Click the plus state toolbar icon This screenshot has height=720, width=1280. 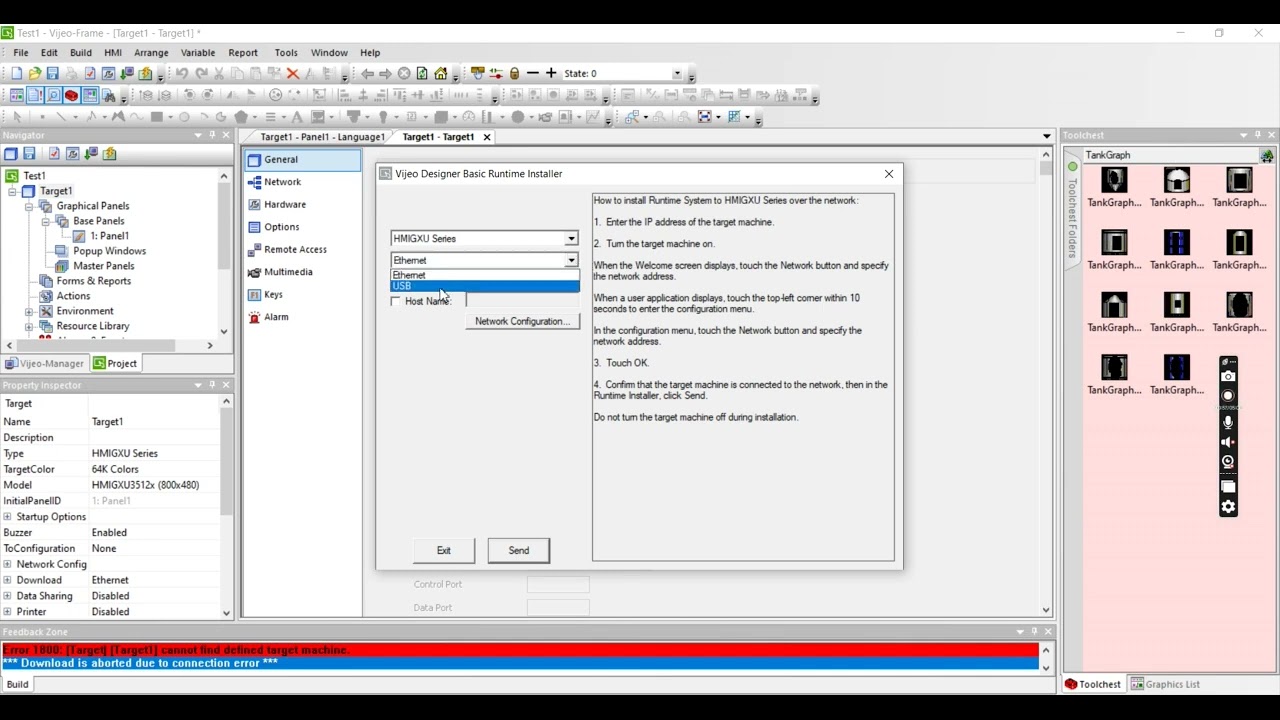551,73
